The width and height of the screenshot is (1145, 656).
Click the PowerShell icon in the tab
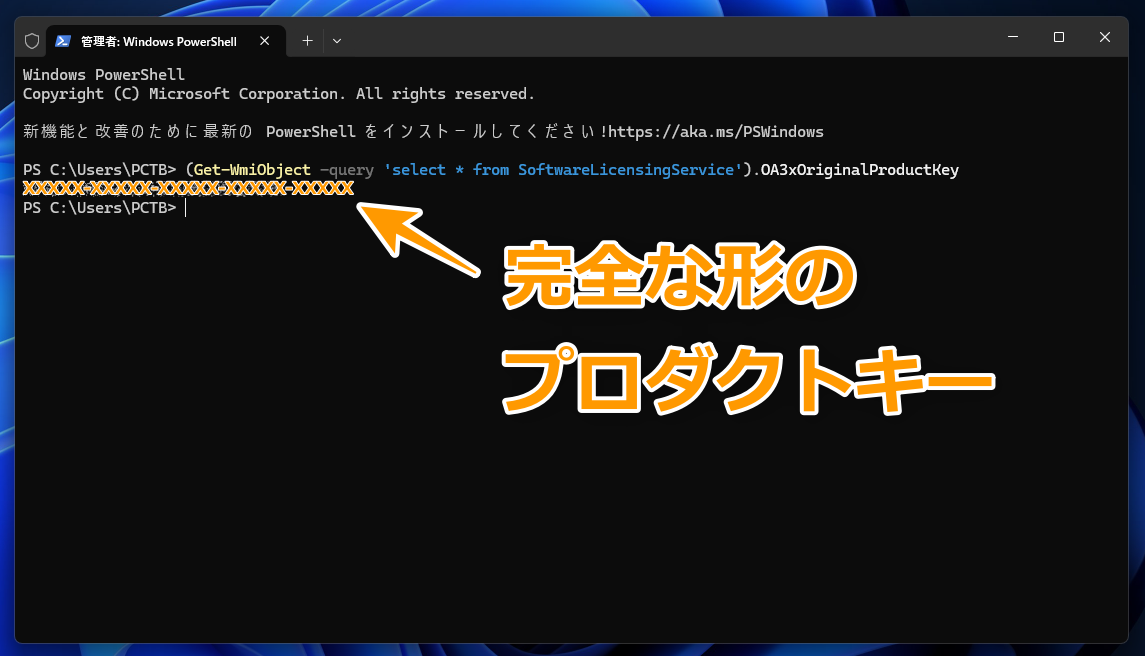[63, 41]
